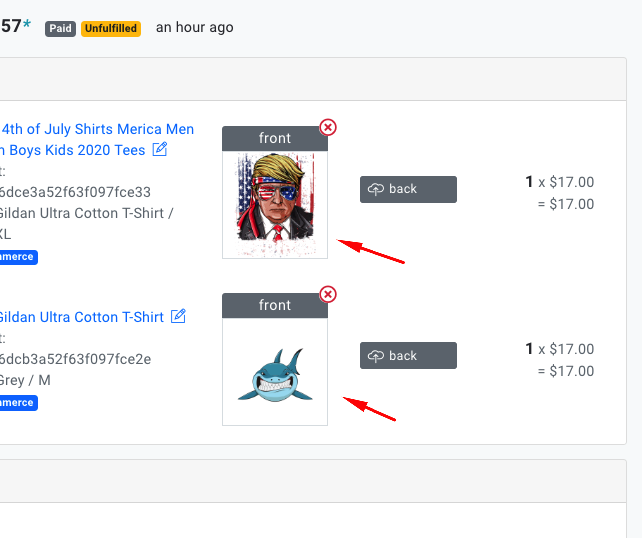Click the Gildan Ultra Cotton T-Shirt / variant text
Image resolution: width=642 pixels, height=538 pixels.
(x=86, y=213)
